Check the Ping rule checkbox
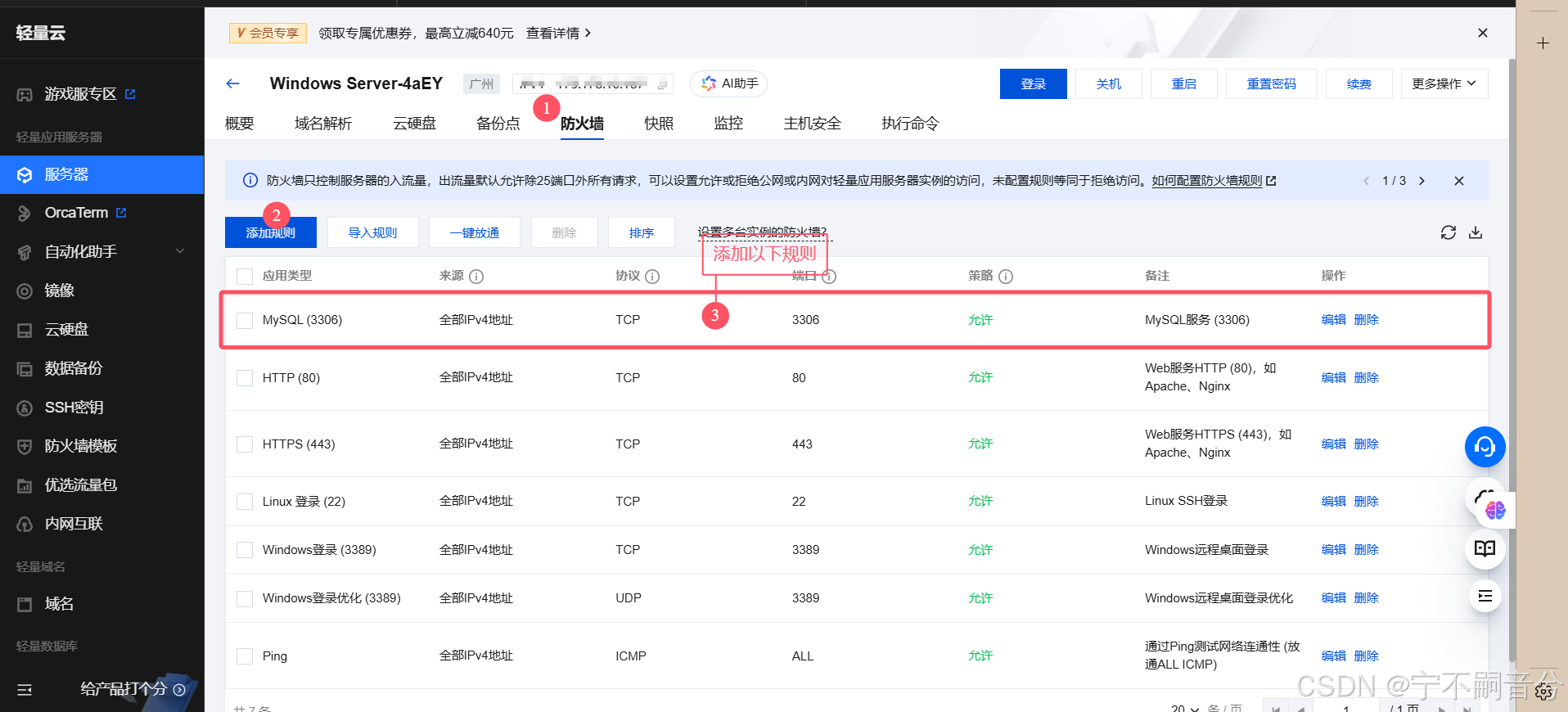The height and width of the screenshot is (712, 1568). click(x=245, y=656)
